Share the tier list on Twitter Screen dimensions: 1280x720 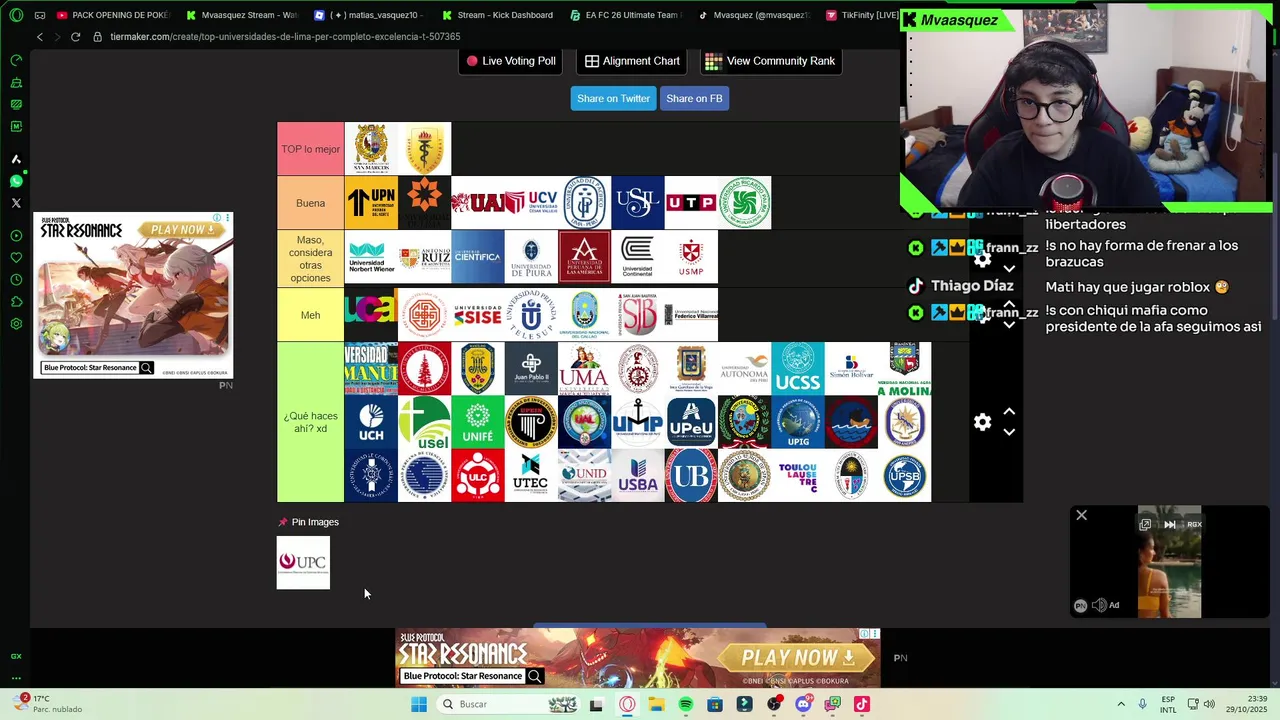613,98
